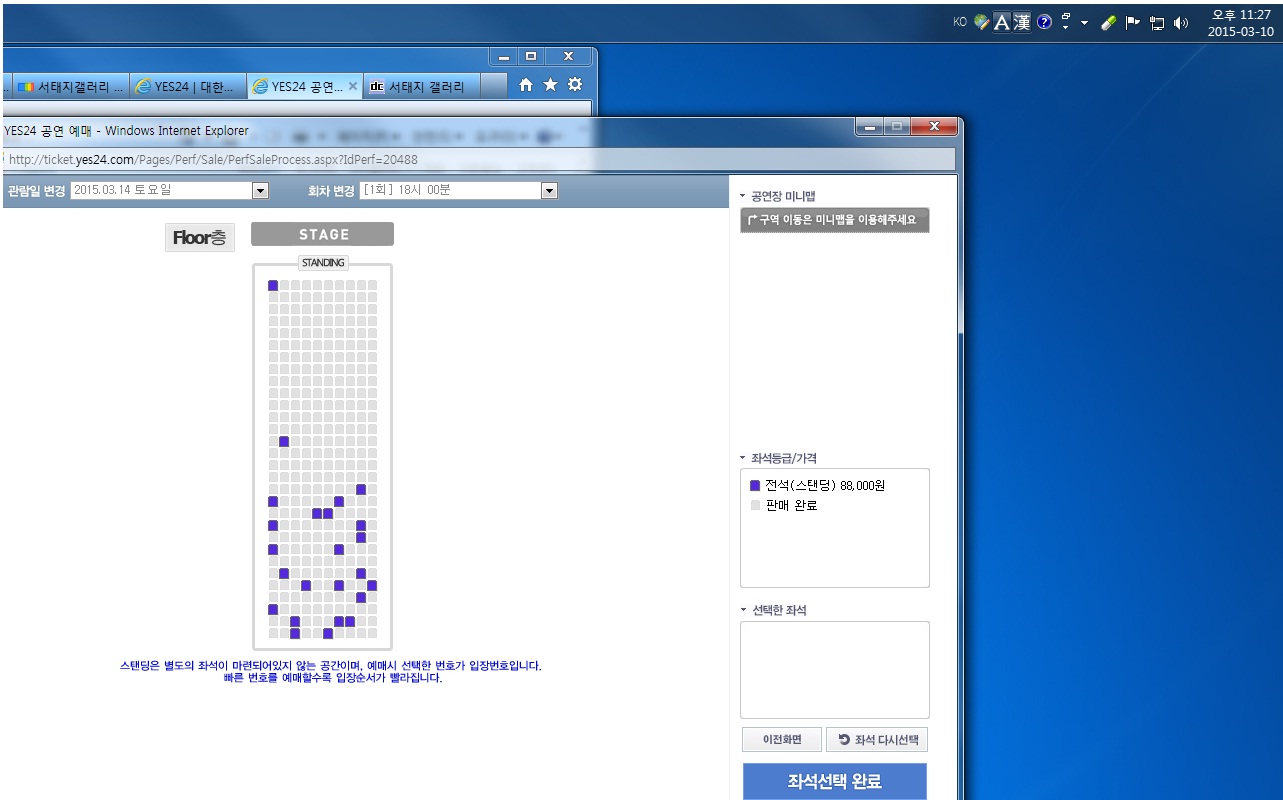
Task: Open the favorites star icon
Action: [x=550, y=86]
